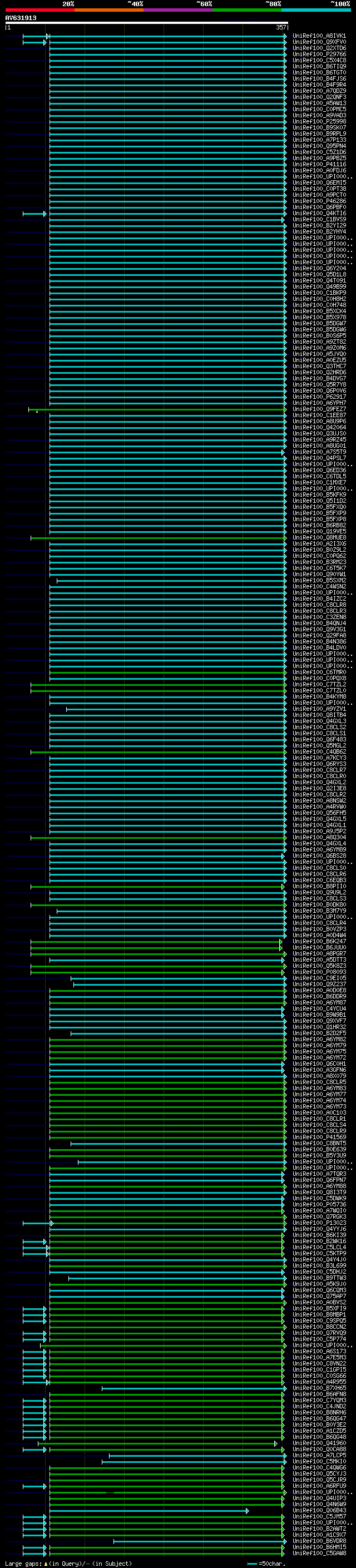
Task: Select hit label UniRef100_B0DK80
Action: [x=319, y=905]
